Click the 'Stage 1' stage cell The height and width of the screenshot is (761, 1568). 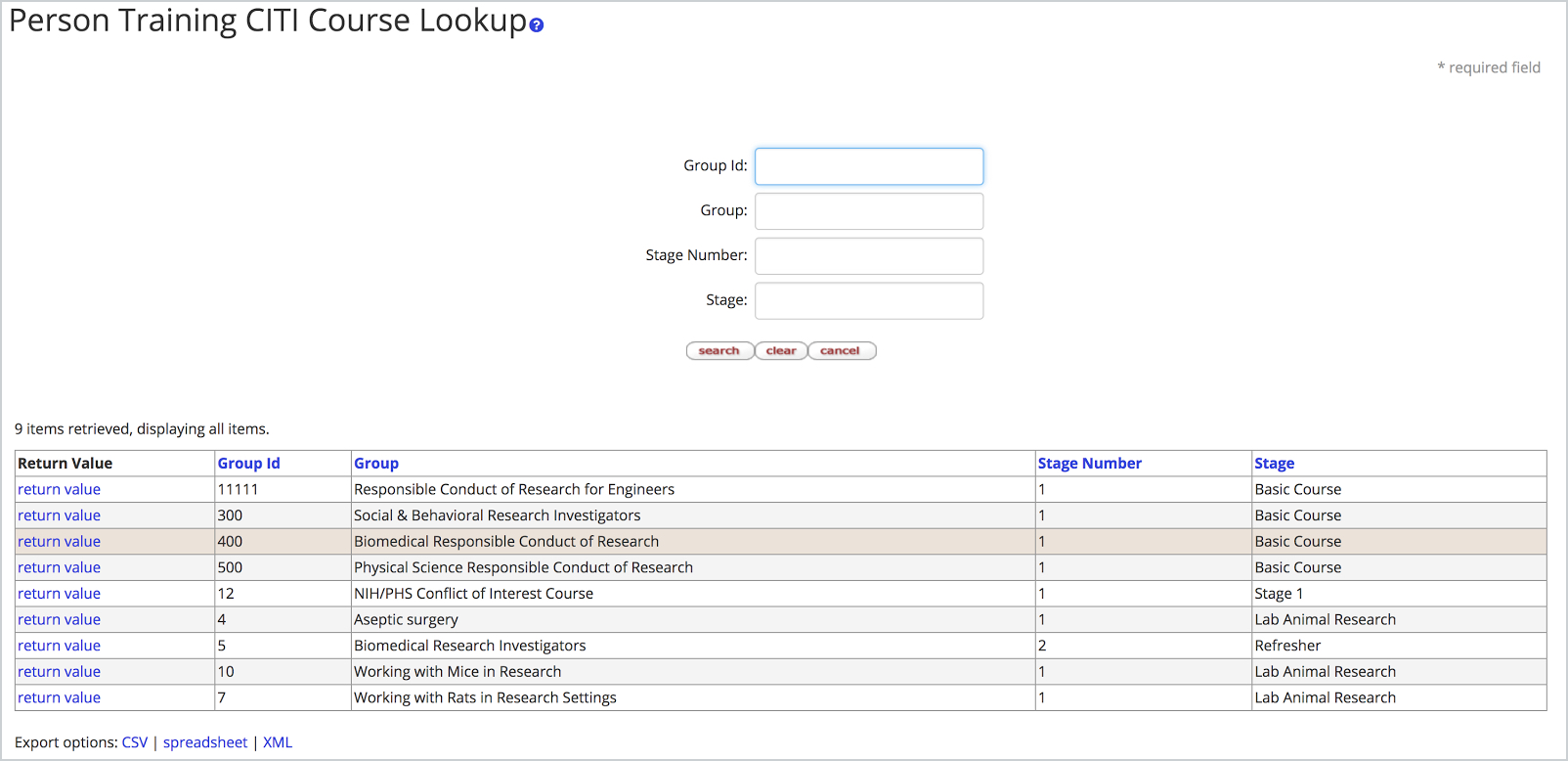coord(1399,594)
